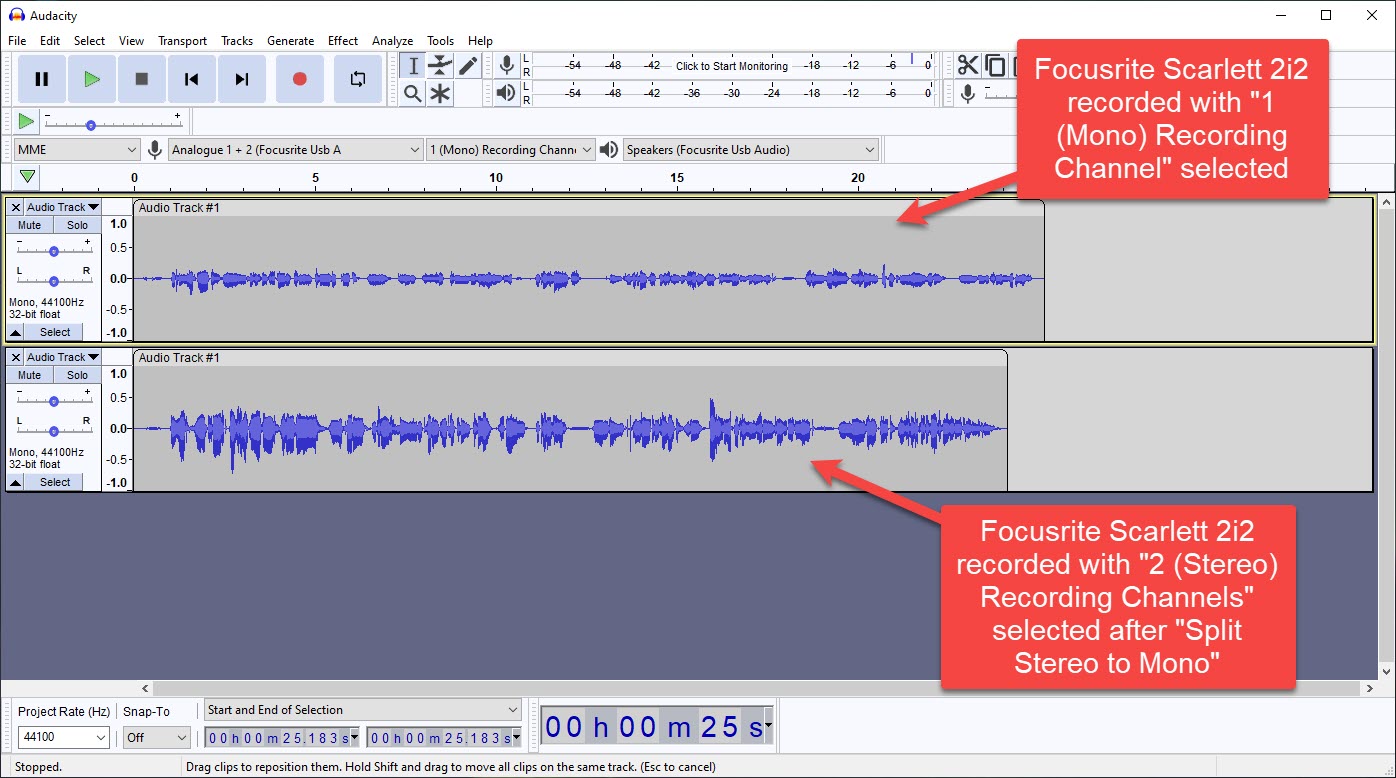Open 'Start and End of Selection' dropdown

coord(363,710)
